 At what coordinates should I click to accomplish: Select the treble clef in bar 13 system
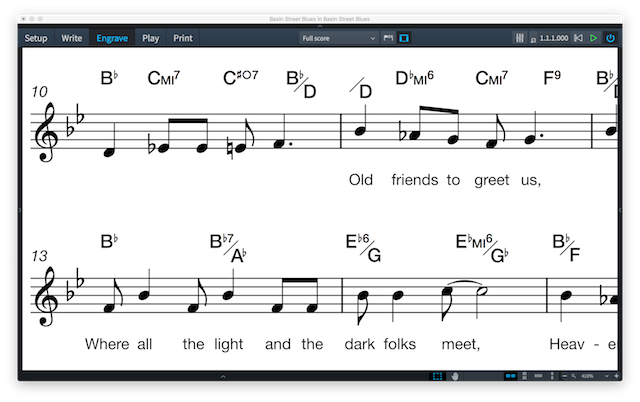tap(44, 296)
